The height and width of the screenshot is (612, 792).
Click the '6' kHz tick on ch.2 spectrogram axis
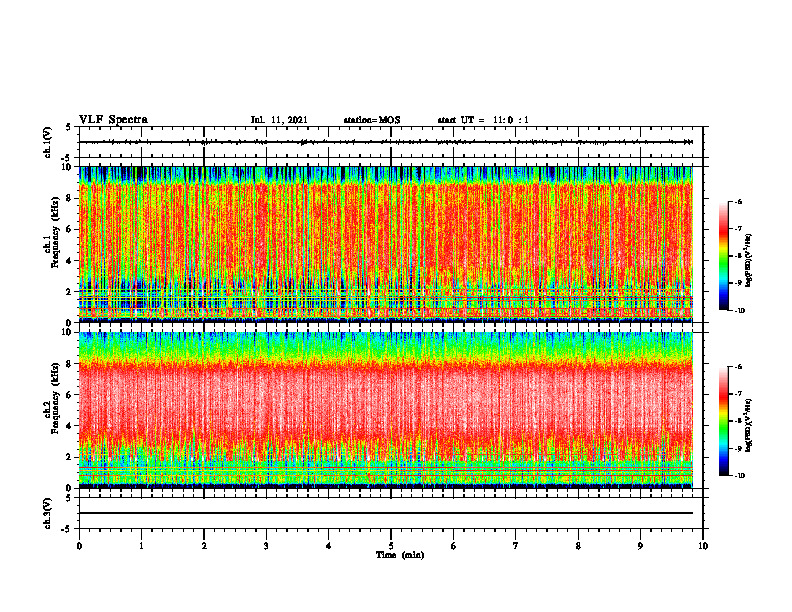(69, 394)
